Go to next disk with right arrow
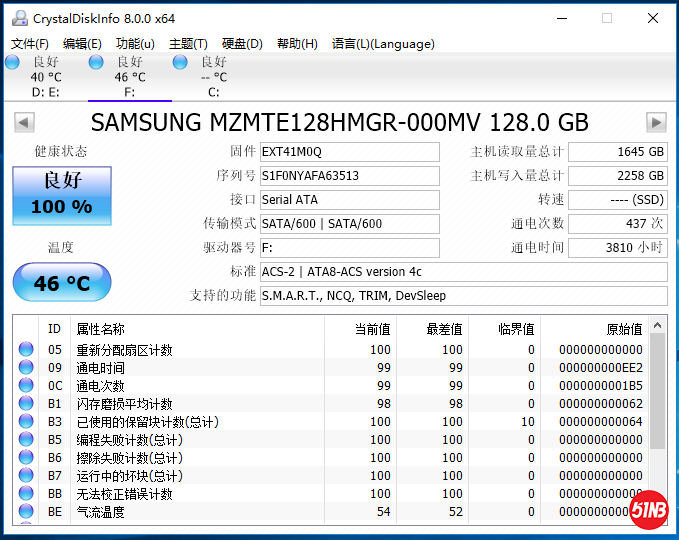Image resolution: width=679 pixels, height=540 pixels. click(x=656, y=122)
